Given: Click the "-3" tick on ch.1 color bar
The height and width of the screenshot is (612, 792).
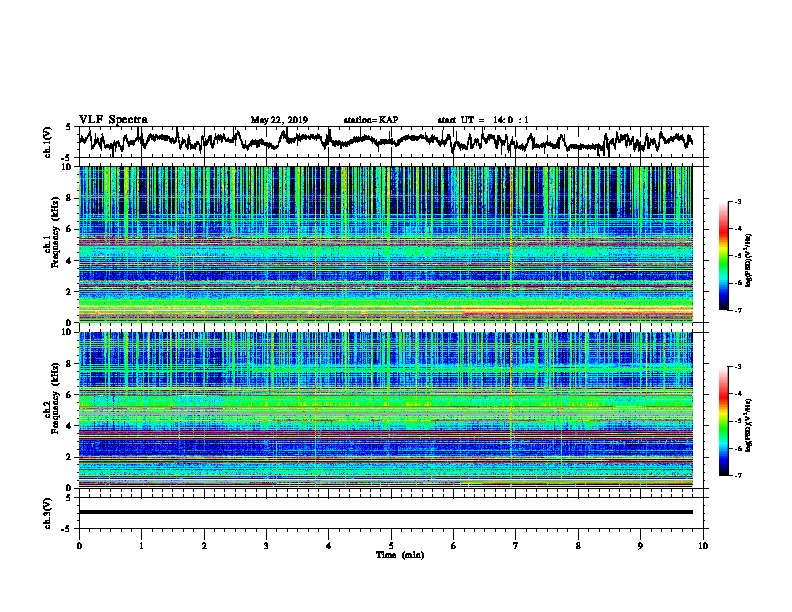Looking at the screenshot, I should tap(738, 201).
